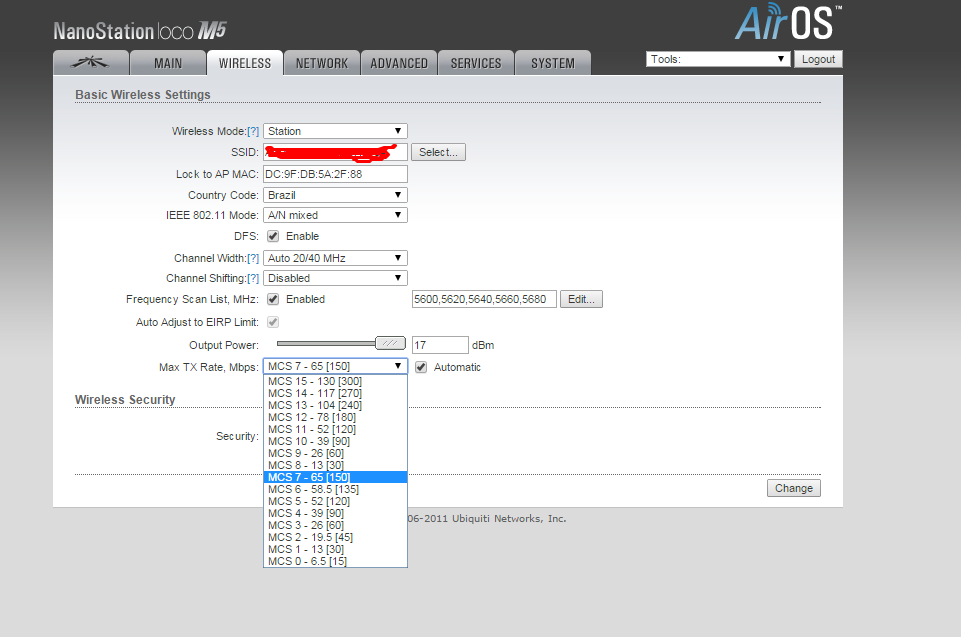Click the Output Power slider handle
Viewport: 961px width, 637px height.
tap(390, 343)
